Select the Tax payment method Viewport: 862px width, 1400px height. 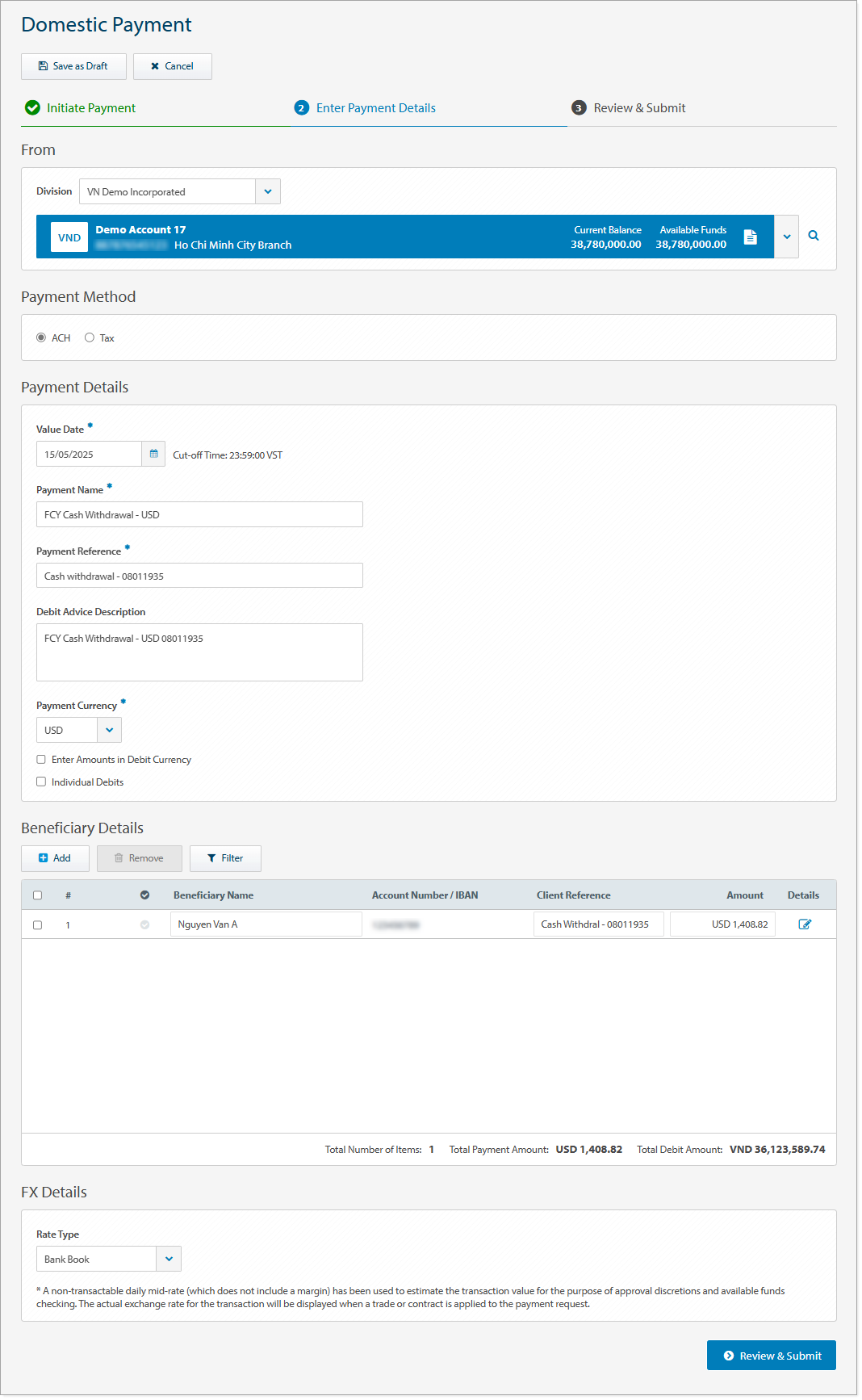(x=90, y=337)
